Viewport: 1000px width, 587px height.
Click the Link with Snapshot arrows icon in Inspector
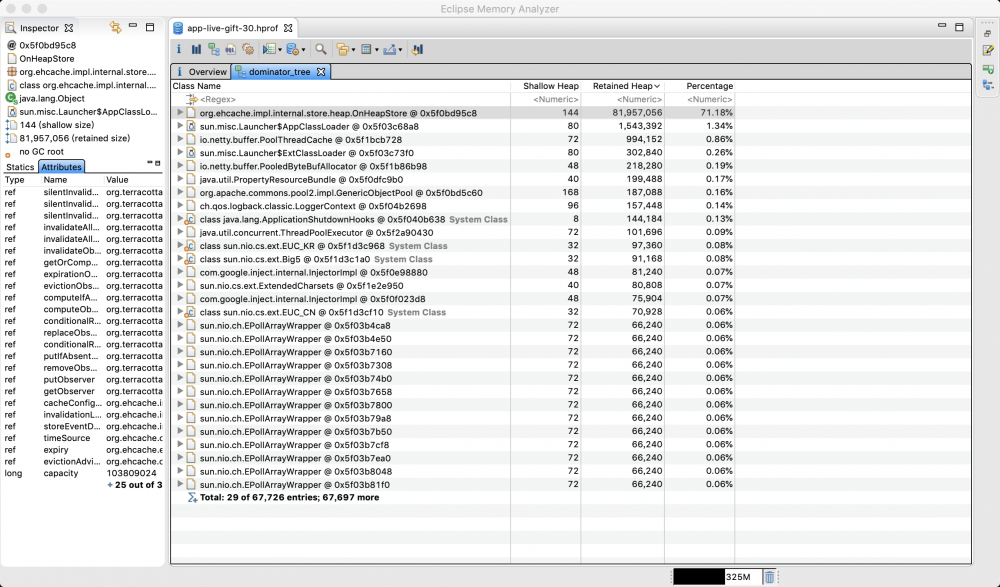pos(115,27)
